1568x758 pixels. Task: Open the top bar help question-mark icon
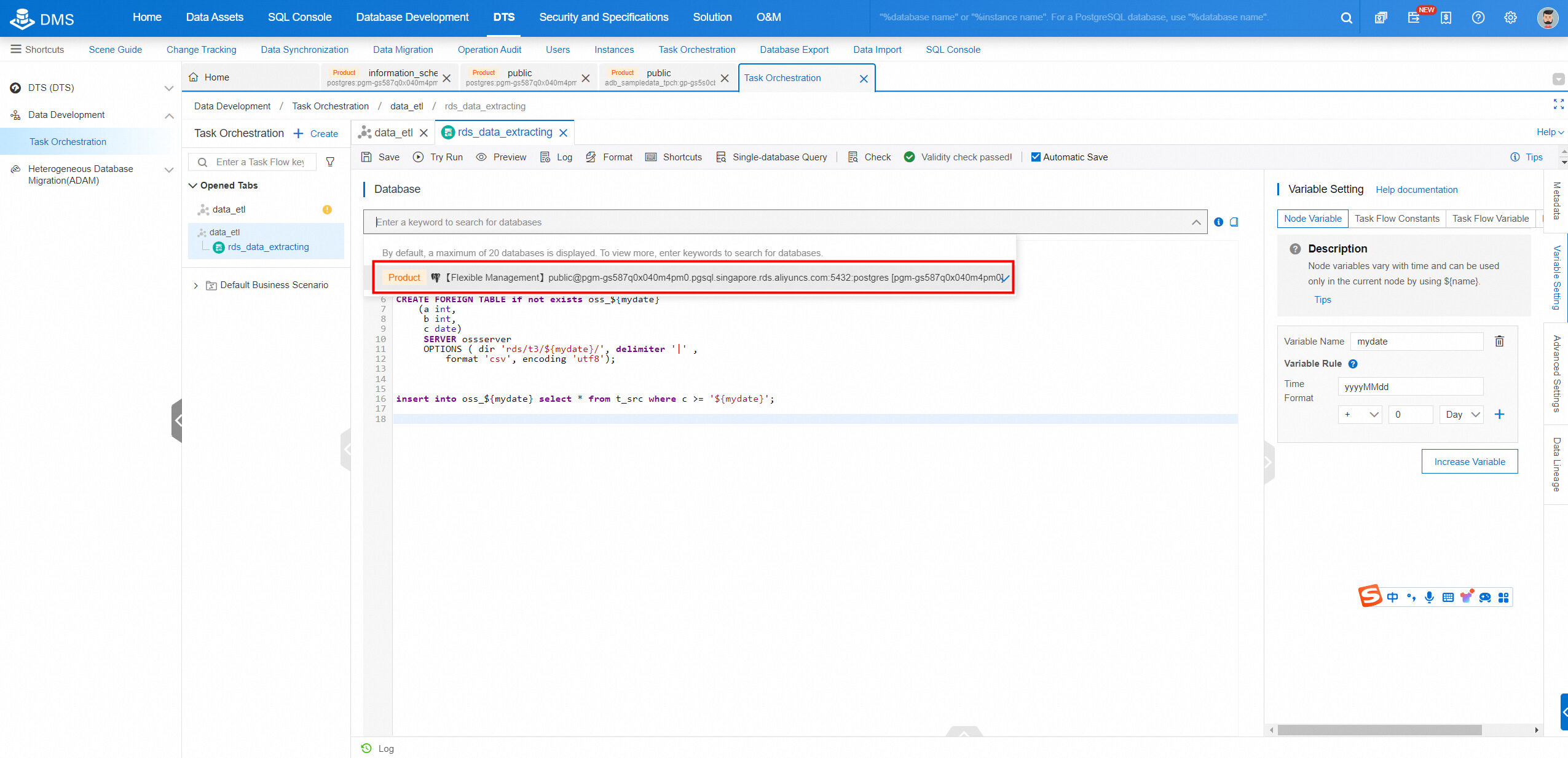click(1478, 18)
